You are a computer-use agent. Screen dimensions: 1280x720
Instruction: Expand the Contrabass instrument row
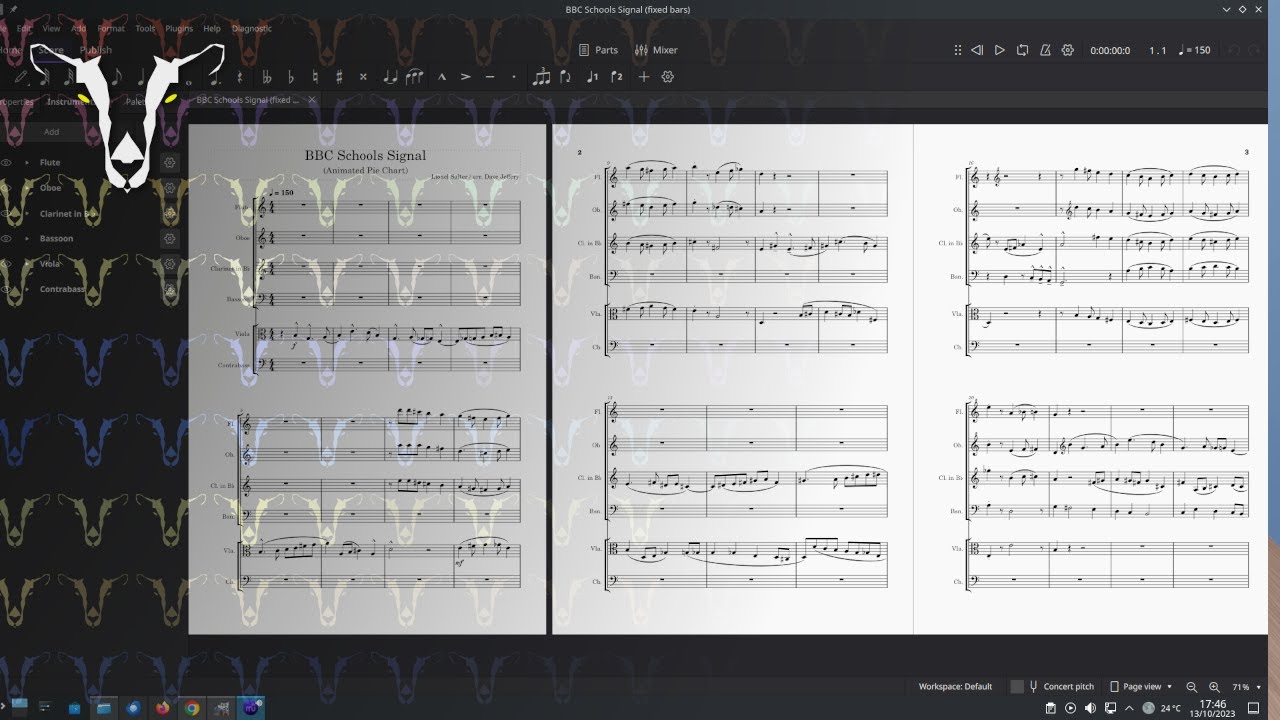click(28, 289)
